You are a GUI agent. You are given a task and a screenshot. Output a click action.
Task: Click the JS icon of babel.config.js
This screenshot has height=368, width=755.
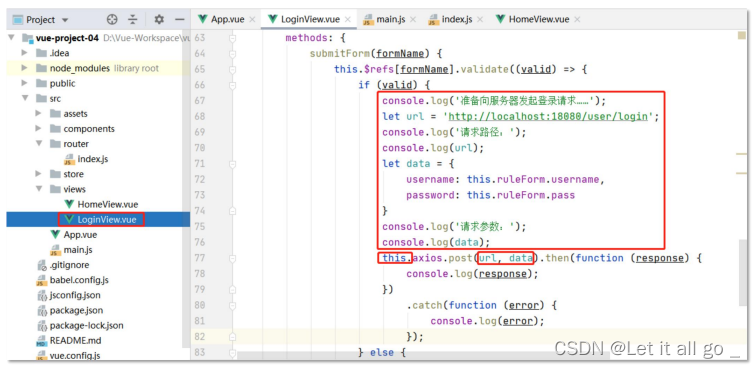point(42,280)
